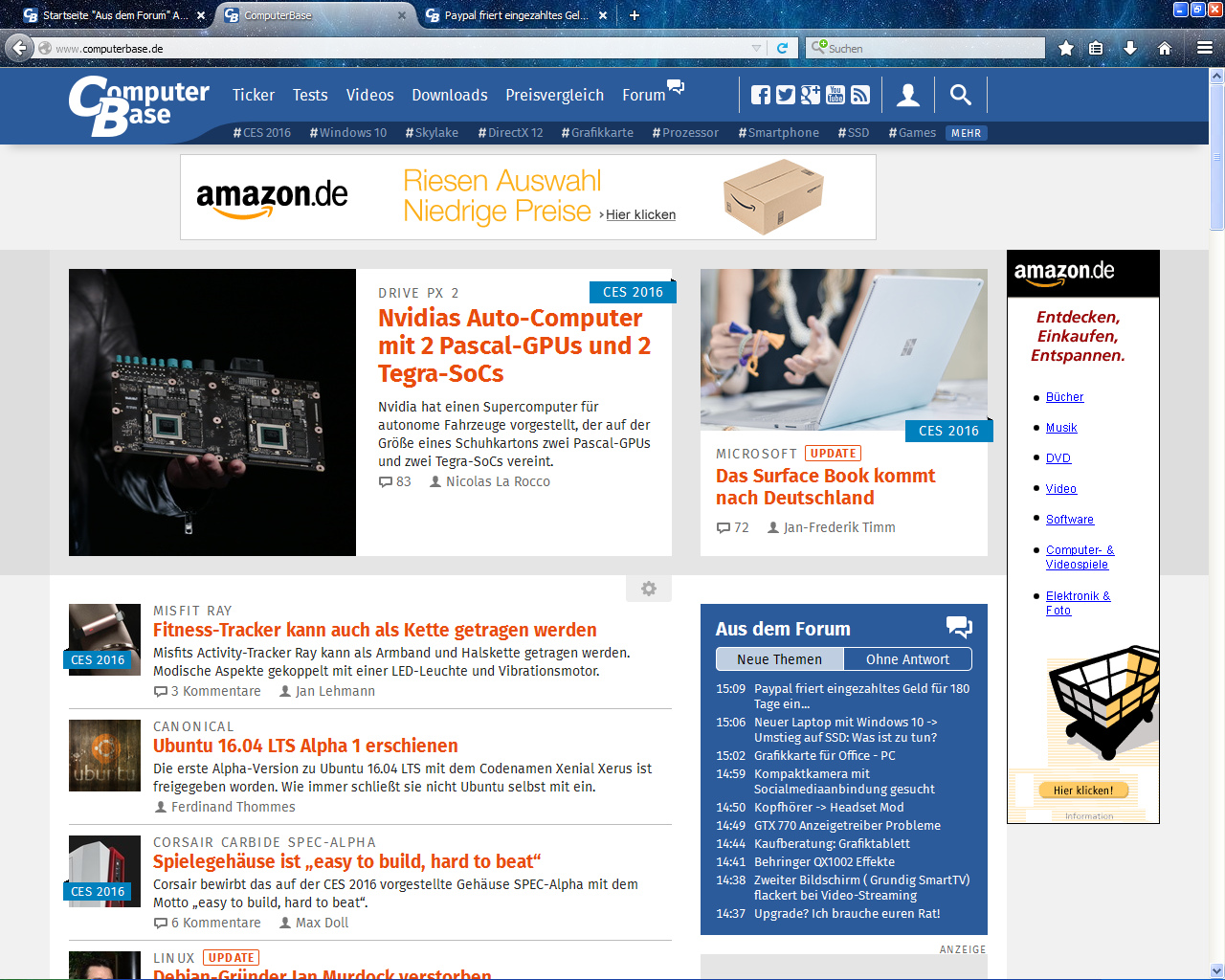The image size is (1225, 980).
Task: Click the user account login icon
Action: click(x=908, y=95)
